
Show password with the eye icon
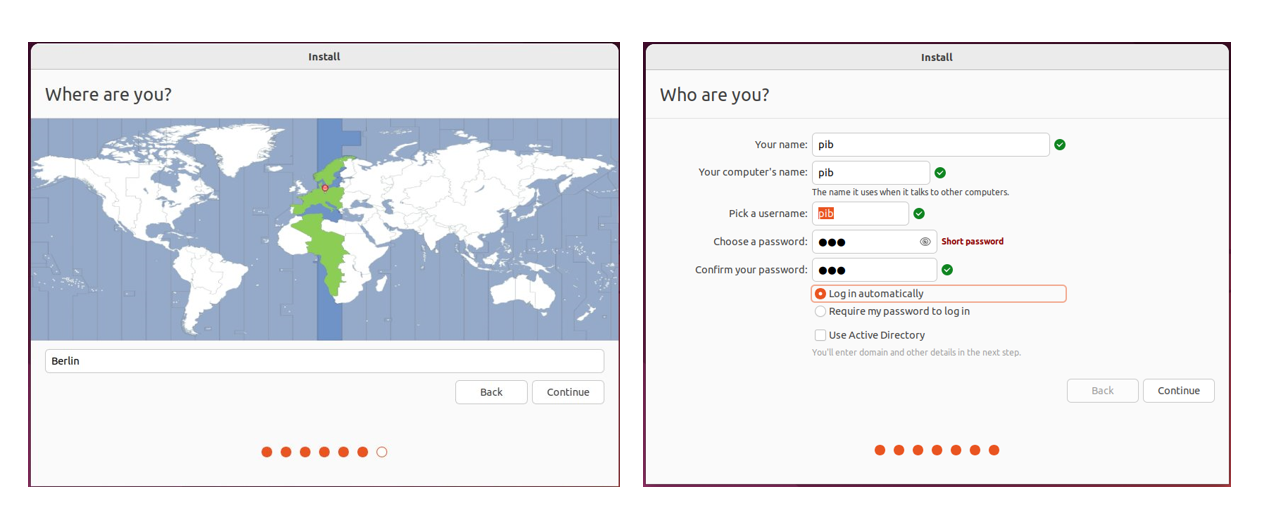925,242
